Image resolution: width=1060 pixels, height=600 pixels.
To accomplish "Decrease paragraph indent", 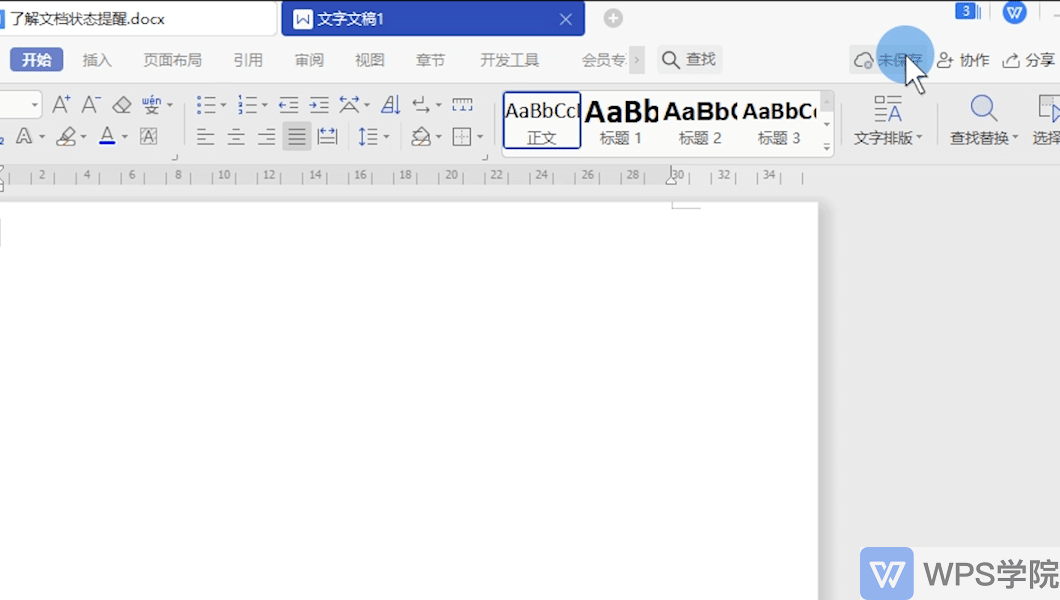I will 289,105.
